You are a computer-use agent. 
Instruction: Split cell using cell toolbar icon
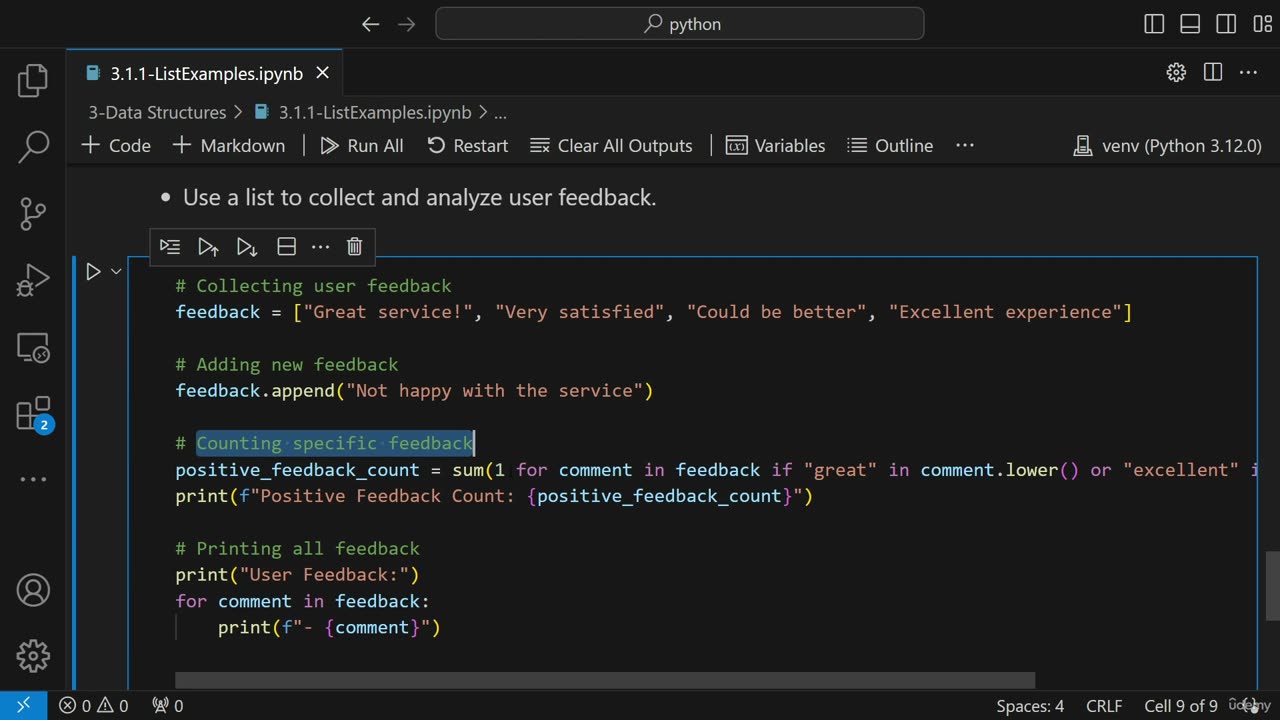(x=286, y=246)
